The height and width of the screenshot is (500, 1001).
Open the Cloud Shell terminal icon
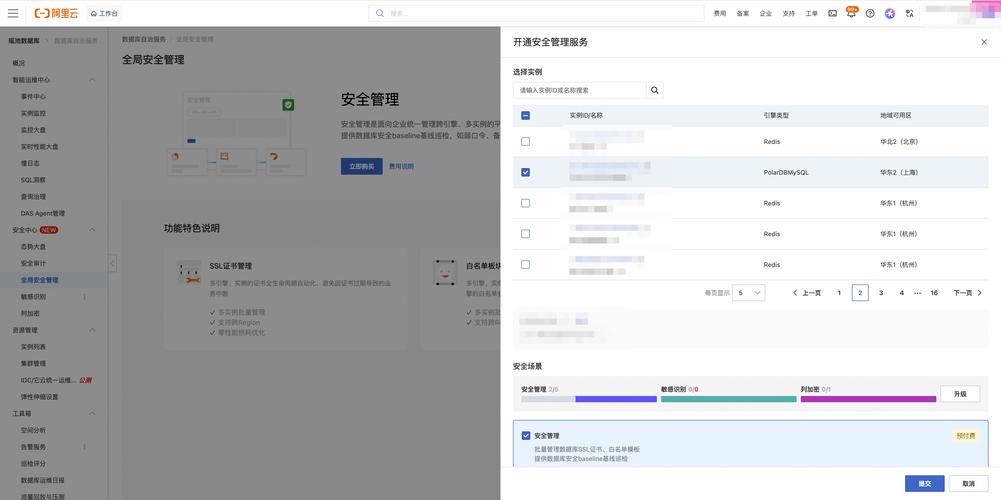(x=832, y=13)
